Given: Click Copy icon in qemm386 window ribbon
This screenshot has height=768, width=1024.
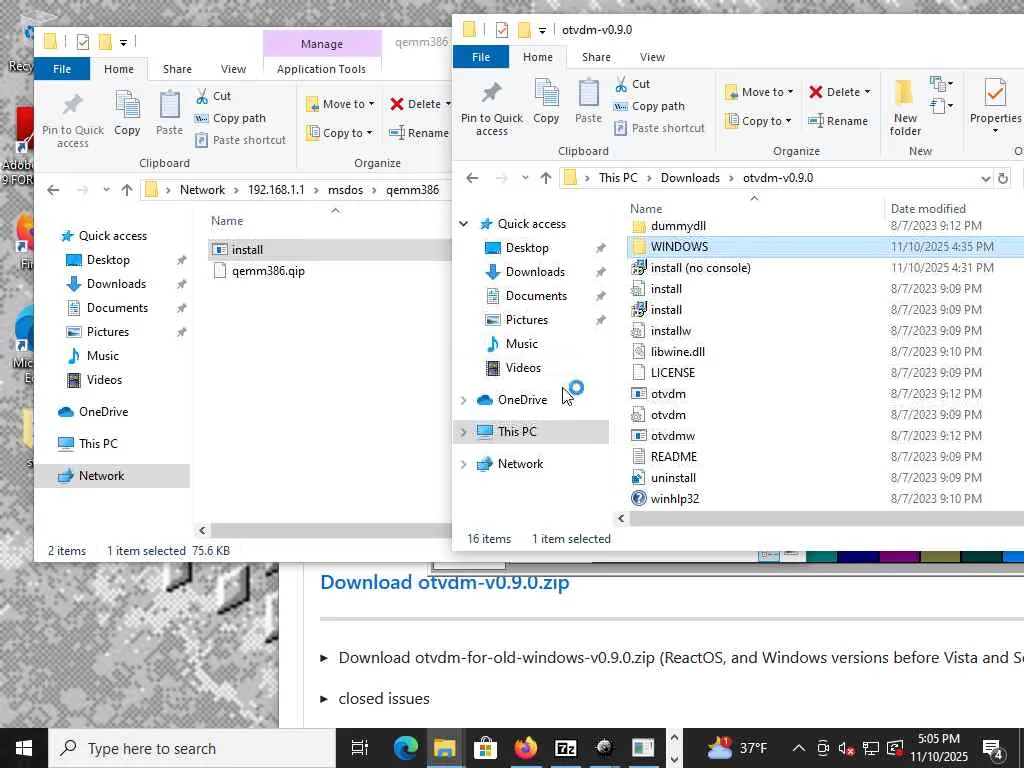Looking at the screenshot, I should click(x=127, y=112).
